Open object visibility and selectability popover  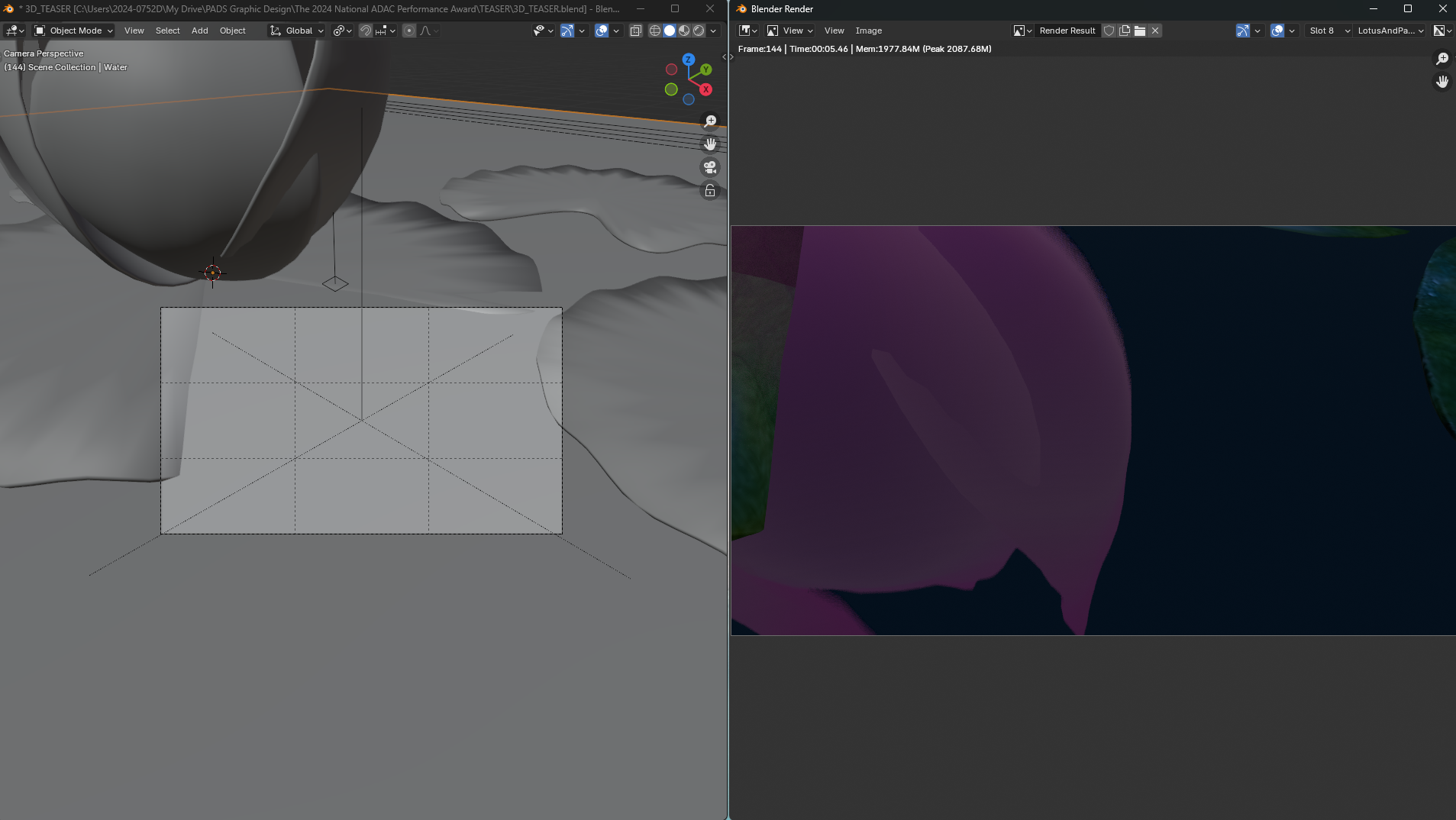543,31
